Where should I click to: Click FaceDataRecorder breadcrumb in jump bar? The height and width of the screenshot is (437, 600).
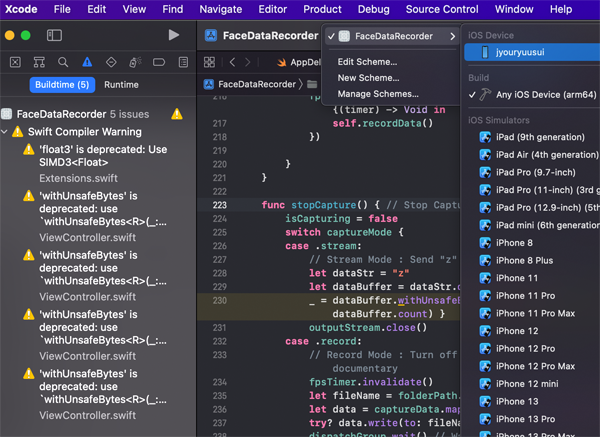(250, 84)
